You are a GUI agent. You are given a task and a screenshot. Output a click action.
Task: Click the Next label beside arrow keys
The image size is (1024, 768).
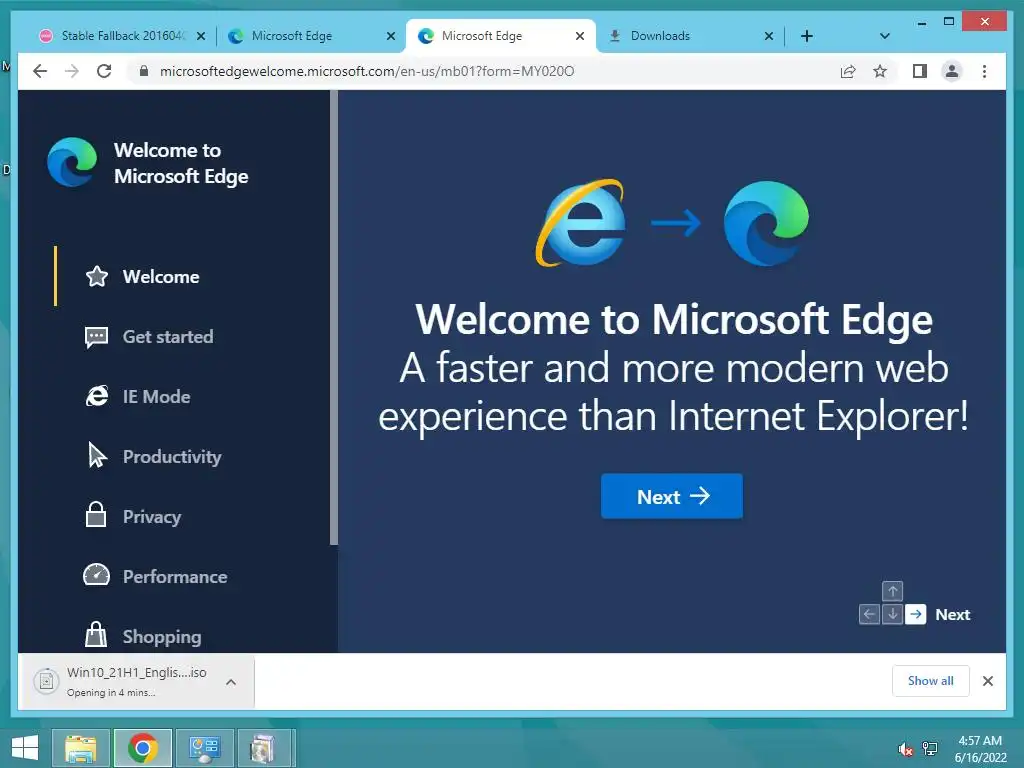pyautogui.click(x=952, y=615)
